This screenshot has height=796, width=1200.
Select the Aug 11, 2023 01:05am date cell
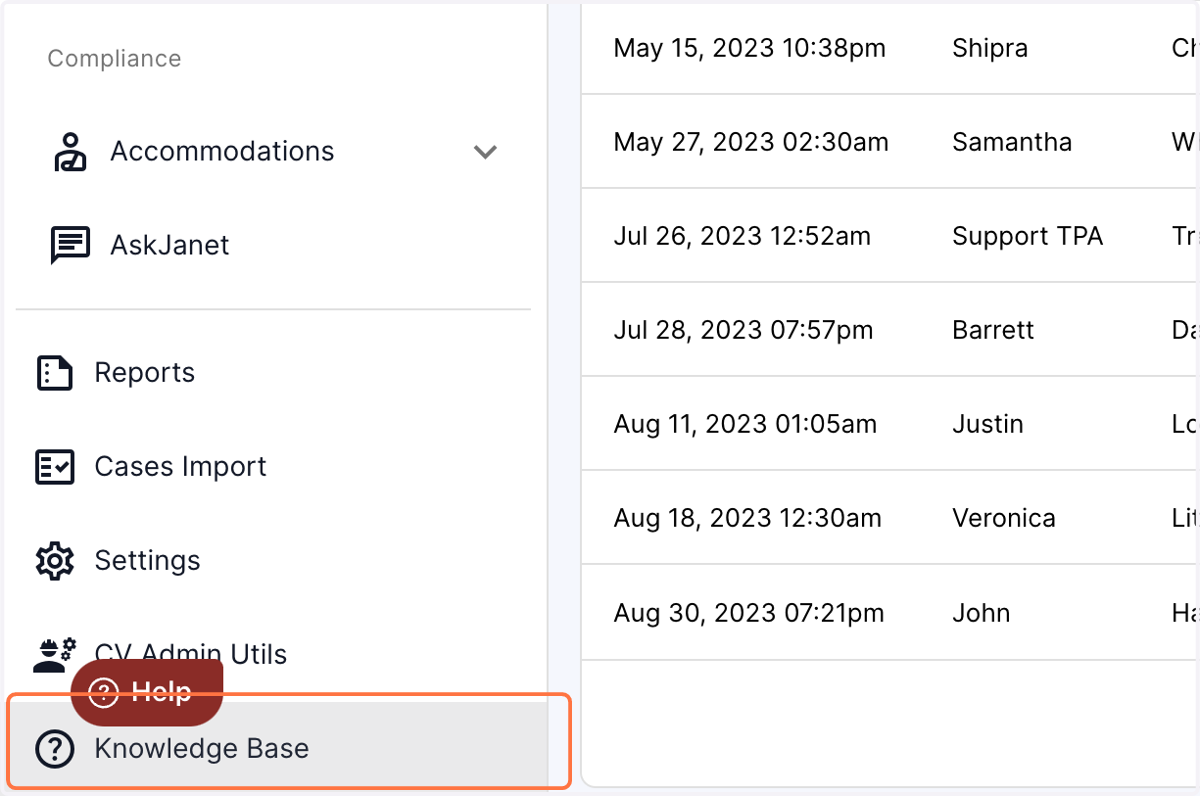(745, 424)
